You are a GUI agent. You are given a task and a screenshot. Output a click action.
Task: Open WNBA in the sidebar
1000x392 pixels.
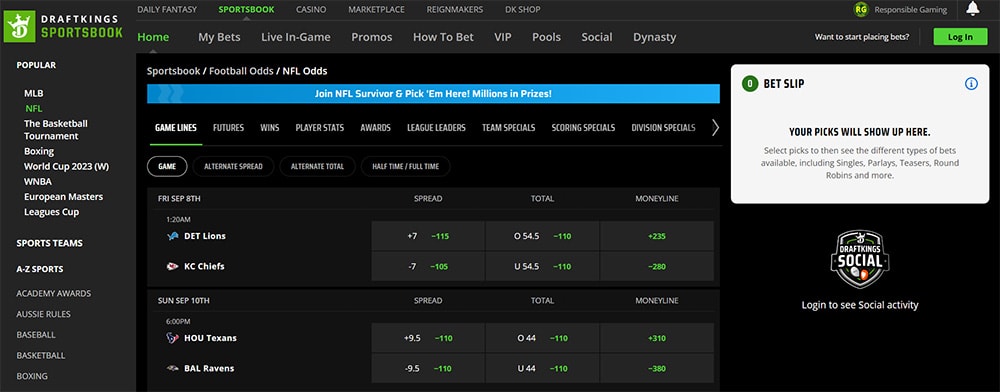pyautogui.click(x=38, y=182)
